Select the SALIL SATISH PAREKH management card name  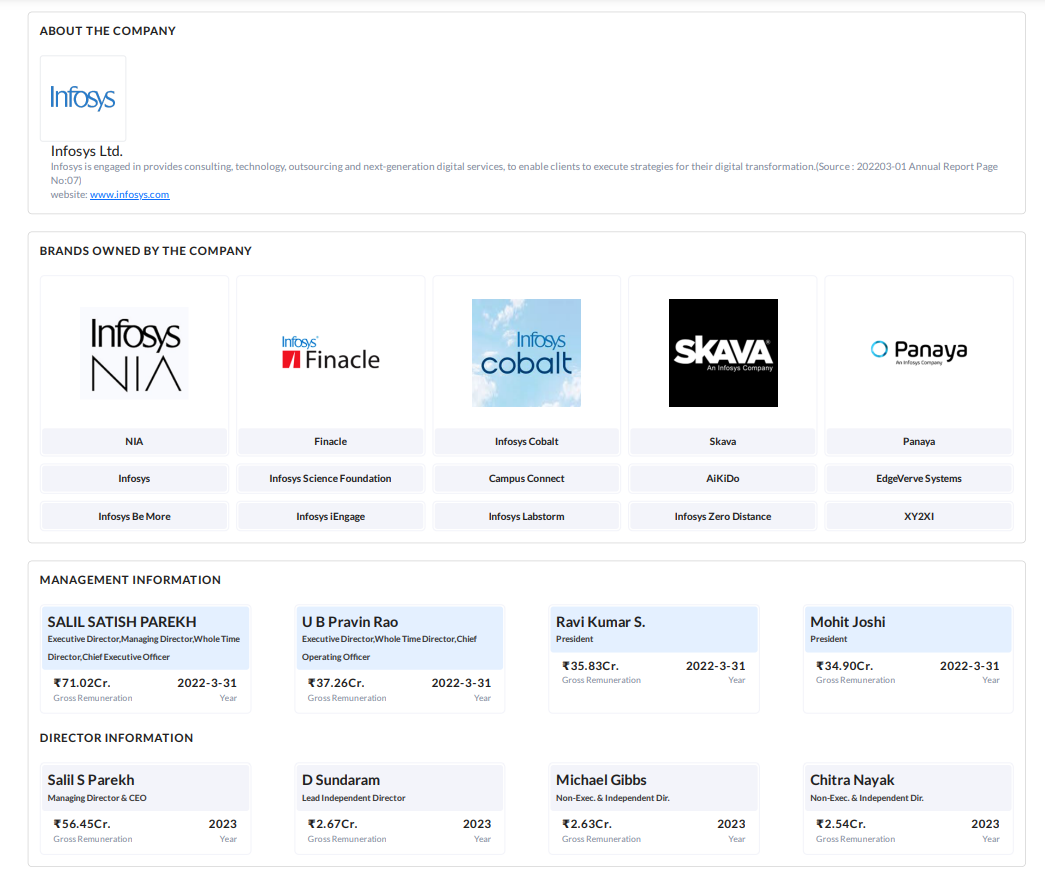tap(122, 622)
